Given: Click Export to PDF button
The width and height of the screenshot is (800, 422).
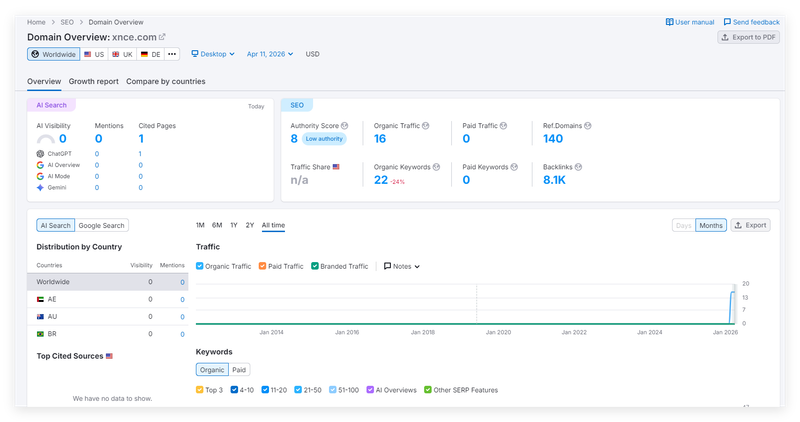Looking at the screenshot, I should tap(748, 37).
